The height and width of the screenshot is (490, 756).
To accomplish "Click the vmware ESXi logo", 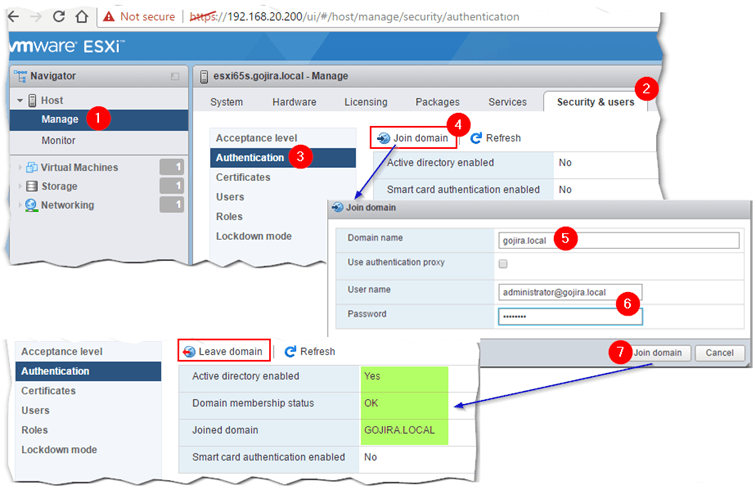I will (66, 46).
